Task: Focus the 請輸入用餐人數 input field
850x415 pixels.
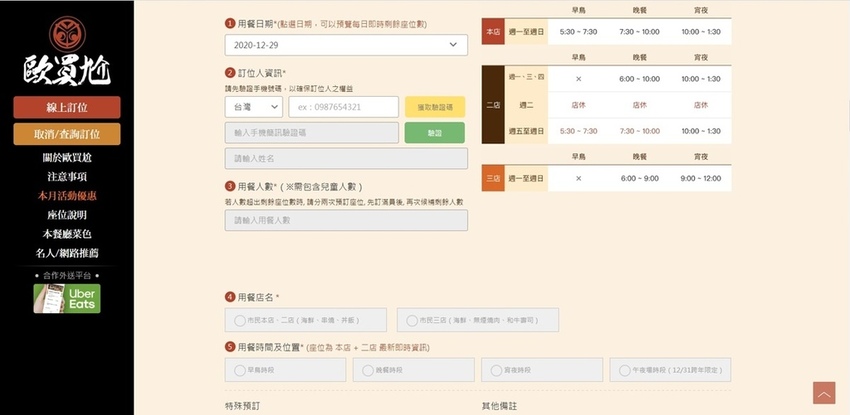Action: click(346, 220)
